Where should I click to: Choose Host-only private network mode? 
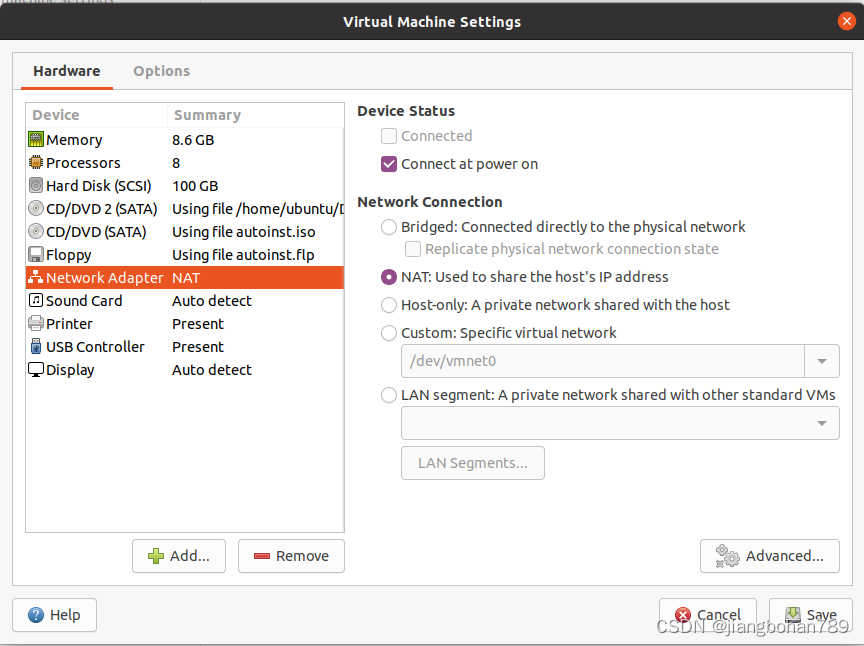[x=388, y=305]
